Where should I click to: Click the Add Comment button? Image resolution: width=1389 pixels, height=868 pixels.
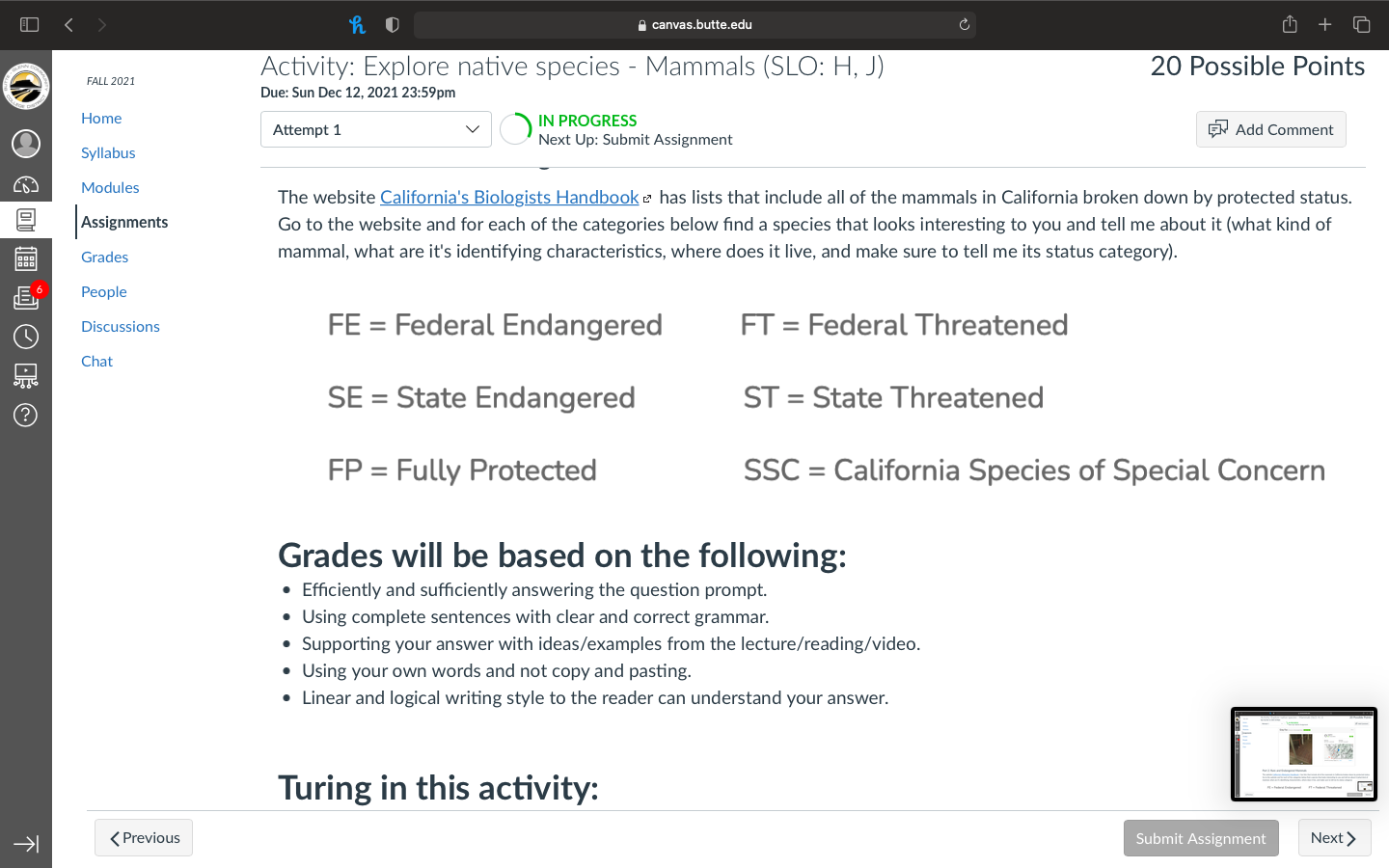[1271, 129]
